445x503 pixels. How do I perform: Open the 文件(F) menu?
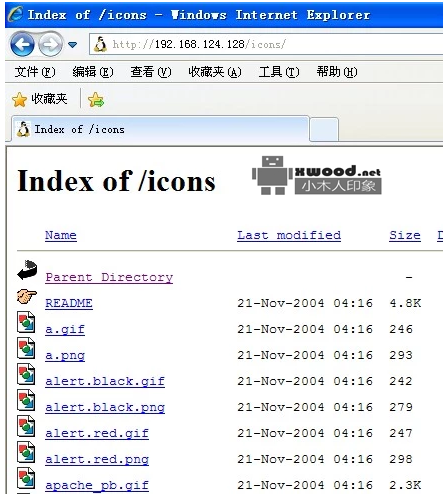(x=35, y=72)
